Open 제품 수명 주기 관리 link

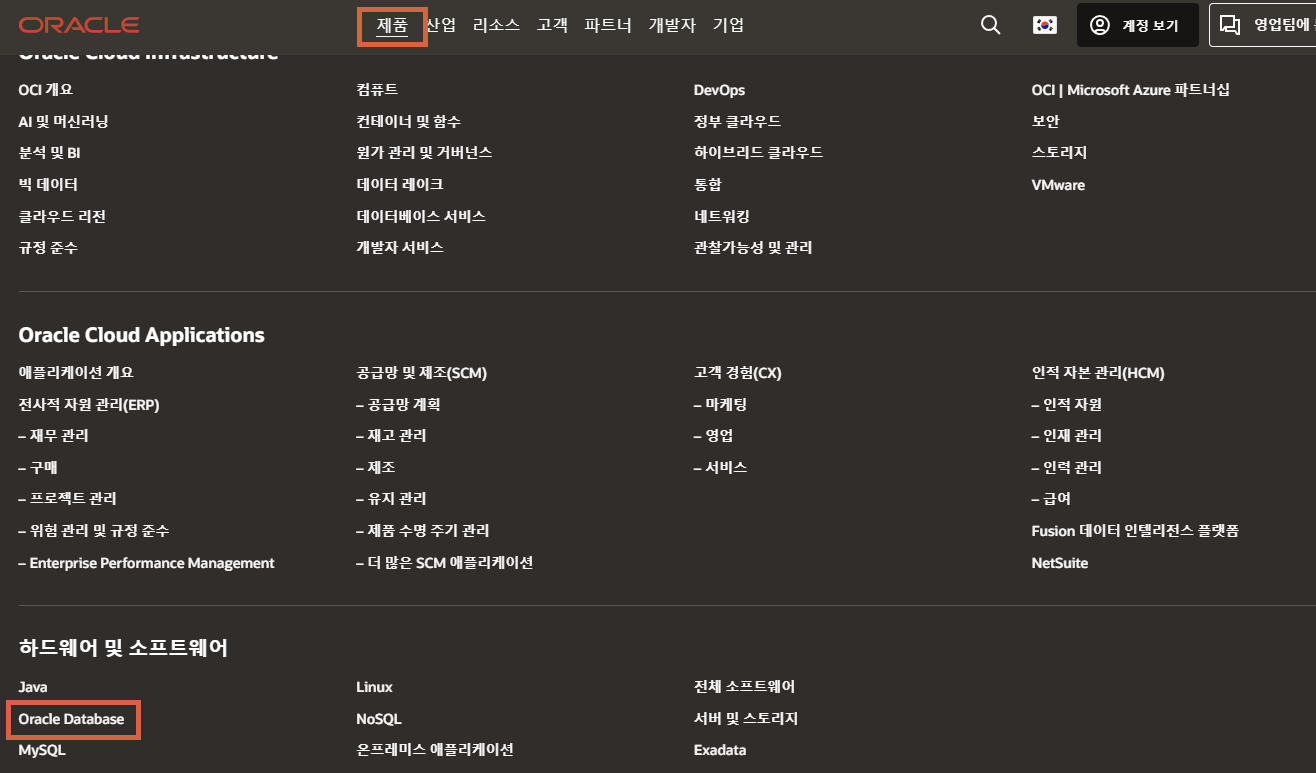click(x=423, y=531)
